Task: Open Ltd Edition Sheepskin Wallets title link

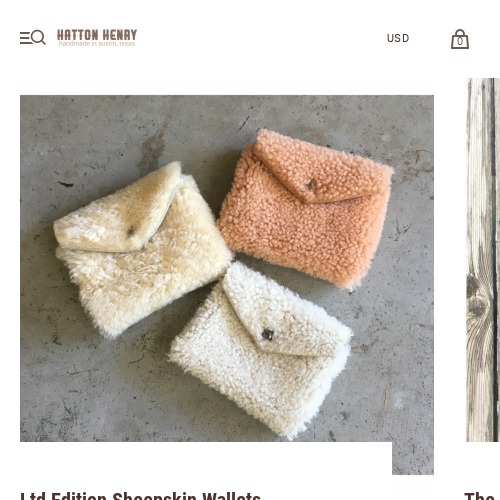Action: pos(140,496)
